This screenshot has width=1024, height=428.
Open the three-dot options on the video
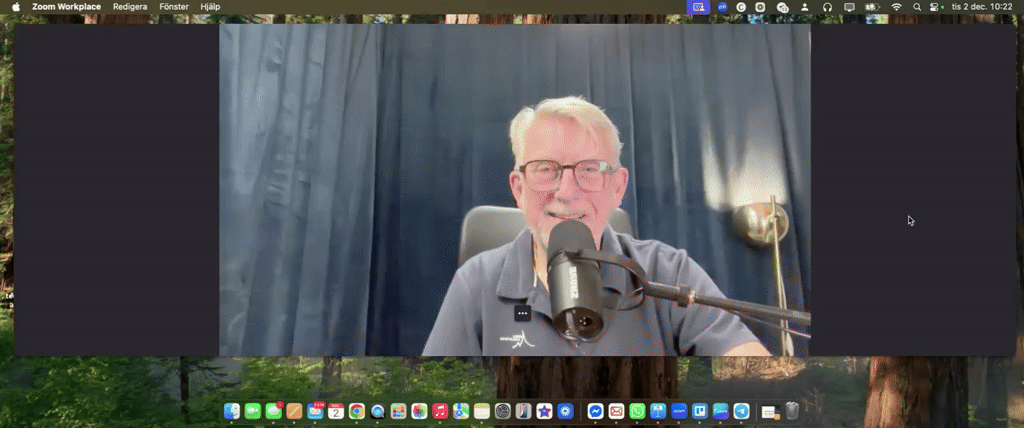coord(522,313)
